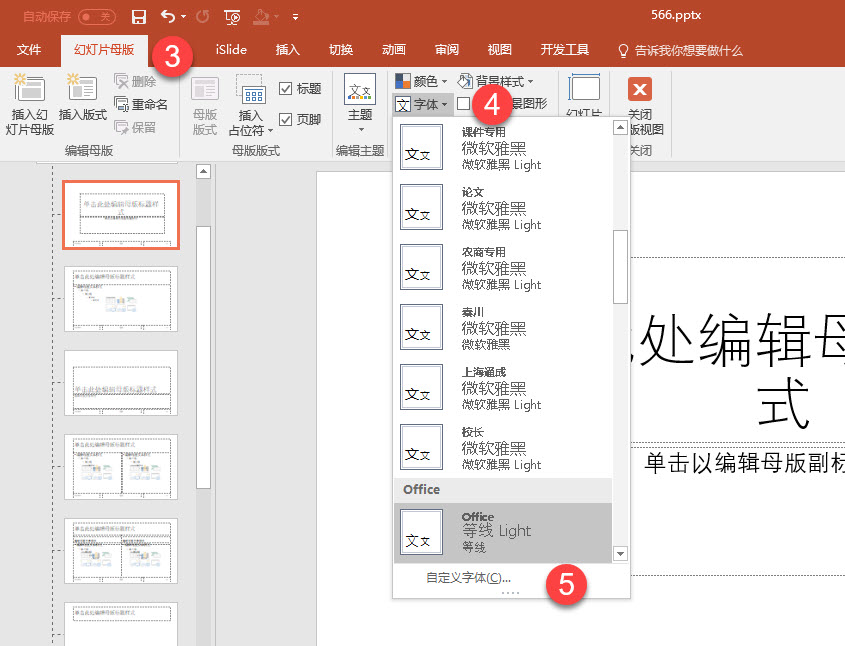Open the 文件 File tab

(x=29, y=50)
